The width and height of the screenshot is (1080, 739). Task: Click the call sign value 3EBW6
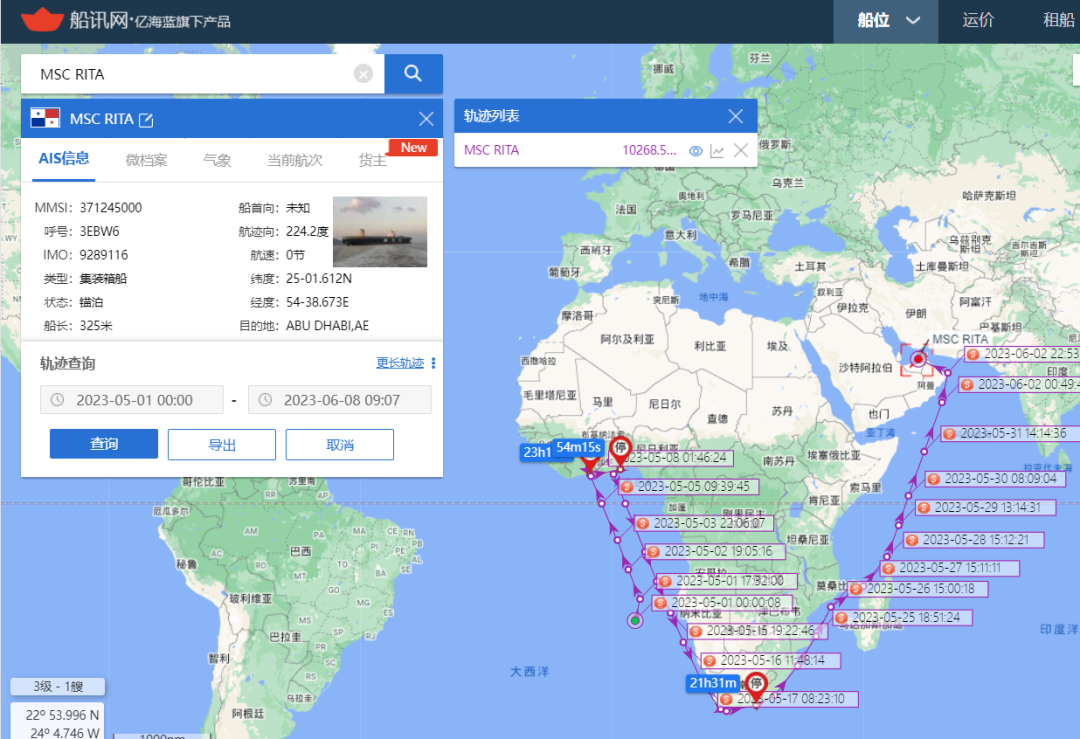[x=99, y=231]
